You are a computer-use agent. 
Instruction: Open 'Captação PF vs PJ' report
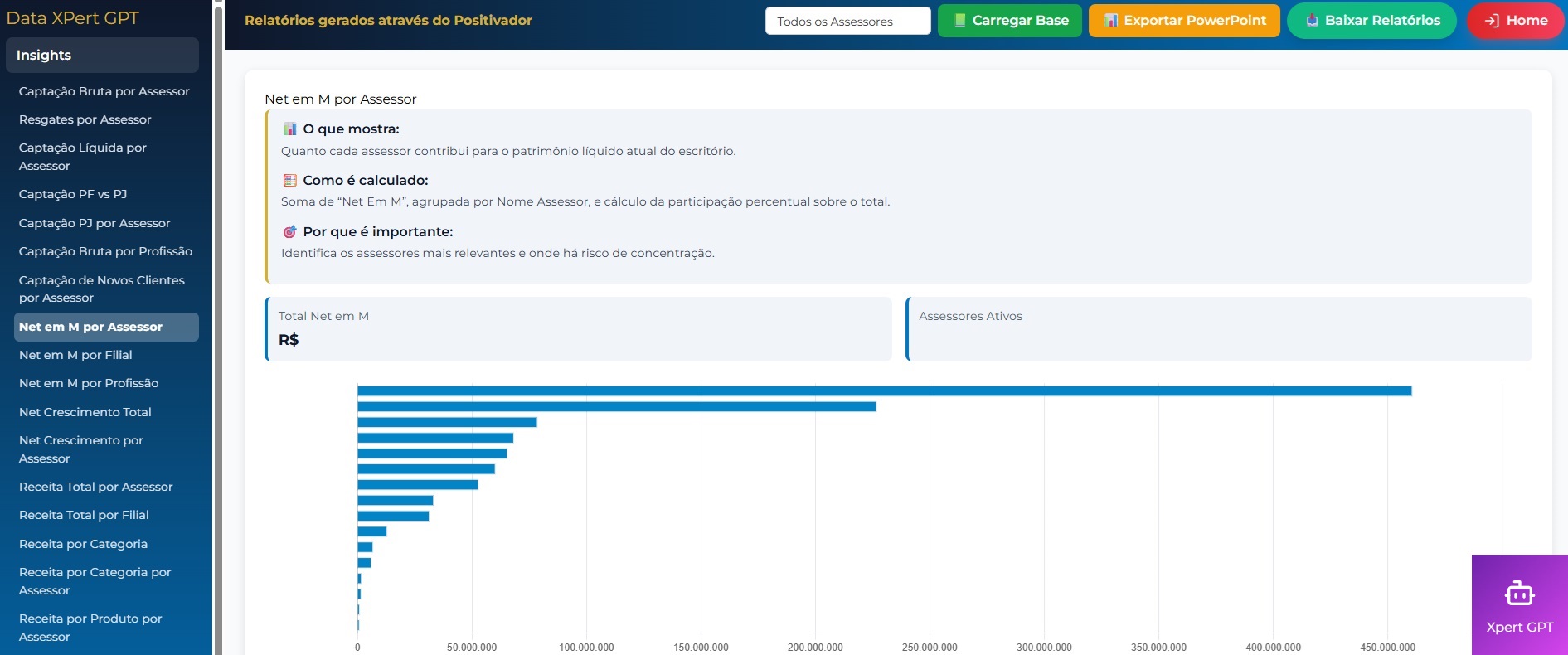[73, 194]
